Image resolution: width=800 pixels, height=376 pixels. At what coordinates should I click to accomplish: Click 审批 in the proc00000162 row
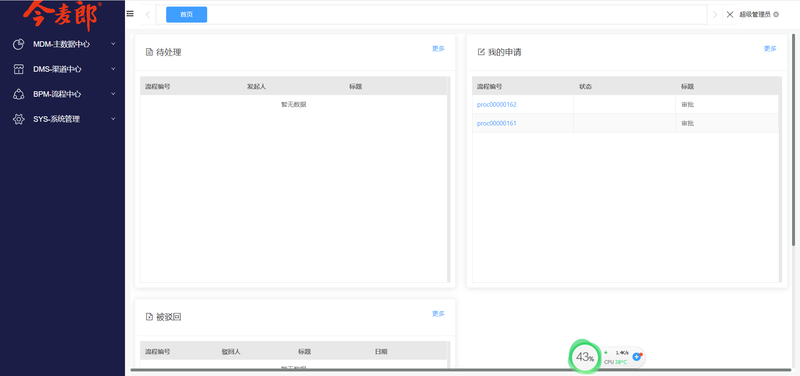point(687,105)
